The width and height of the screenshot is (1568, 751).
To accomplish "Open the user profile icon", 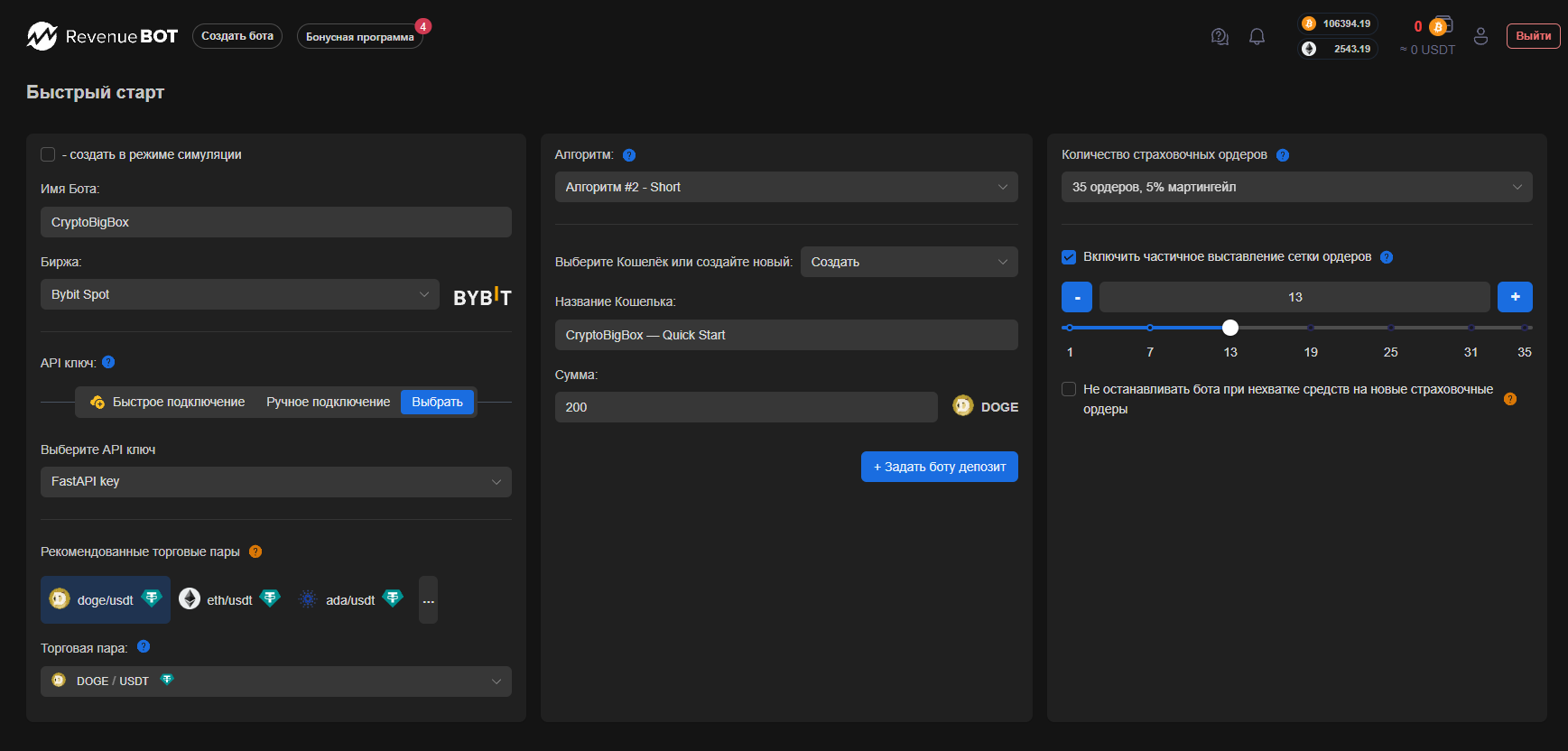I will tap(1480, 36).
